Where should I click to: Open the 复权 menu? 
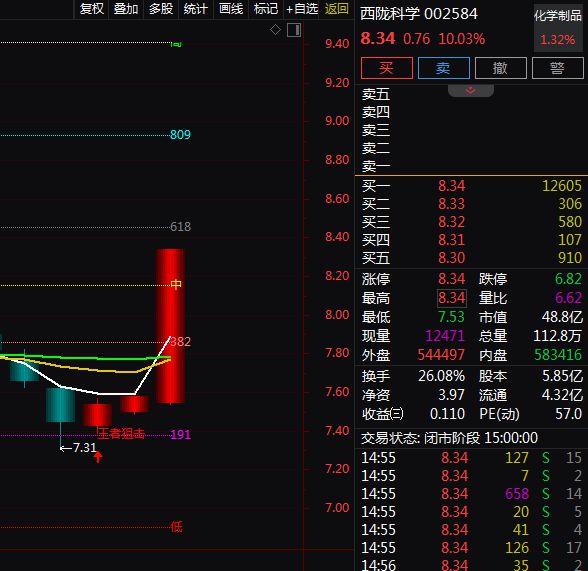(92, 9)
